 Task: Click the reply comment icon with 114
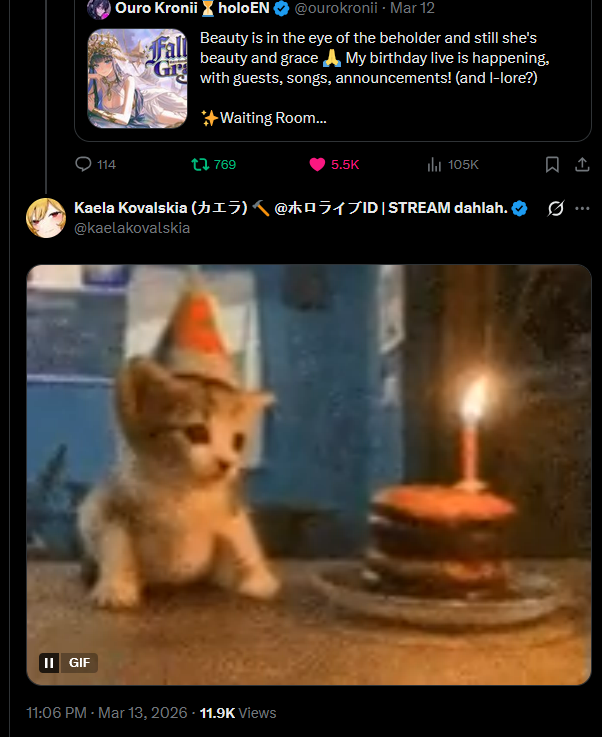[84, 165]
